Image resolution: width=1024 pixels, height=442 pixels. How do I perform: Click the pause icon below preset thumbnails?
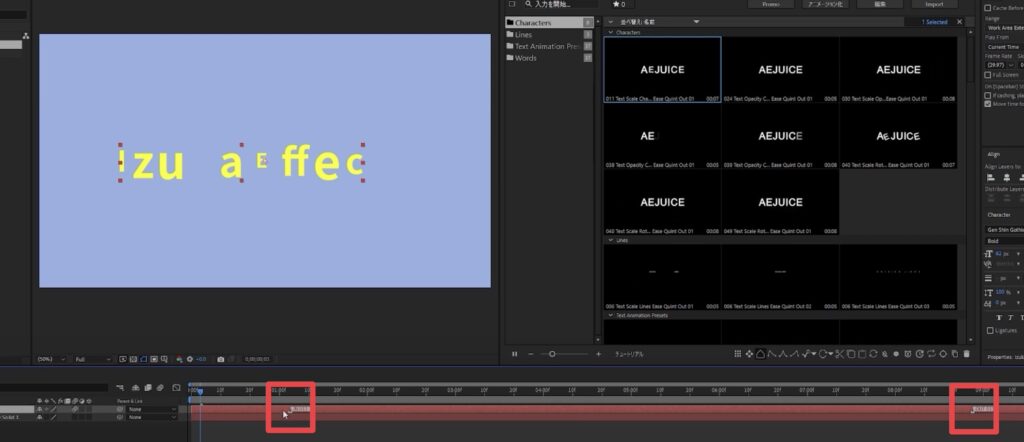pos(515,354)
